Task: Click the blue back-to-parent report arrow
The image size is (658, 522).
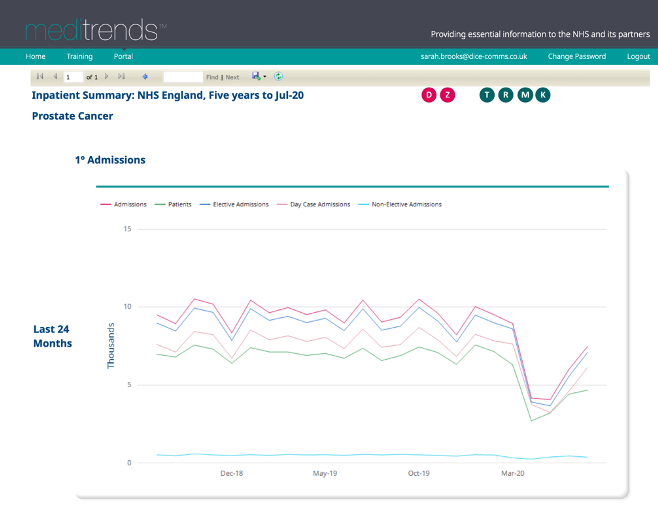Action: (x=145, y=76)
